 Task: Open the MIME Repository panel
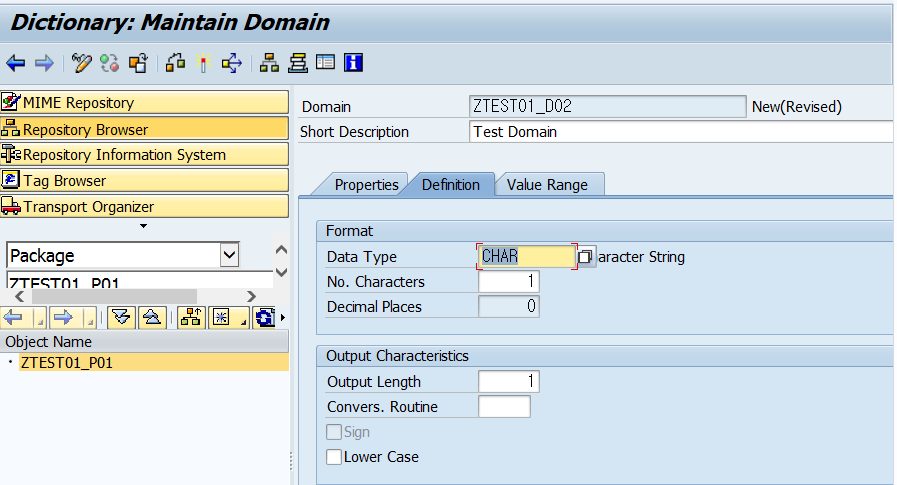[x=144, y=102]
